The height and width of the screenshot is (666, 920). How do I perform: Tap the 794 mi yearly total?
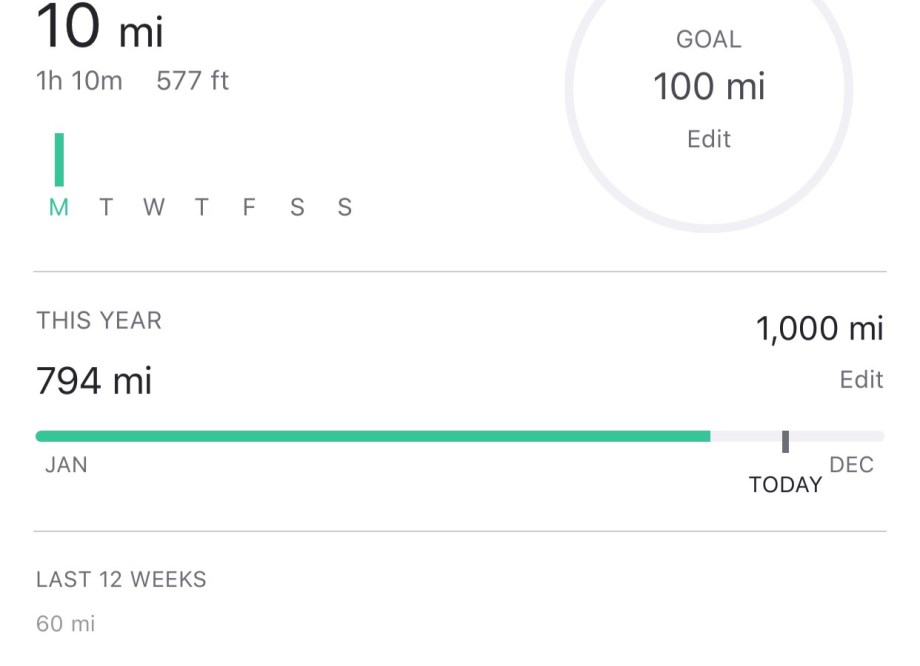[x=94, y=381]
